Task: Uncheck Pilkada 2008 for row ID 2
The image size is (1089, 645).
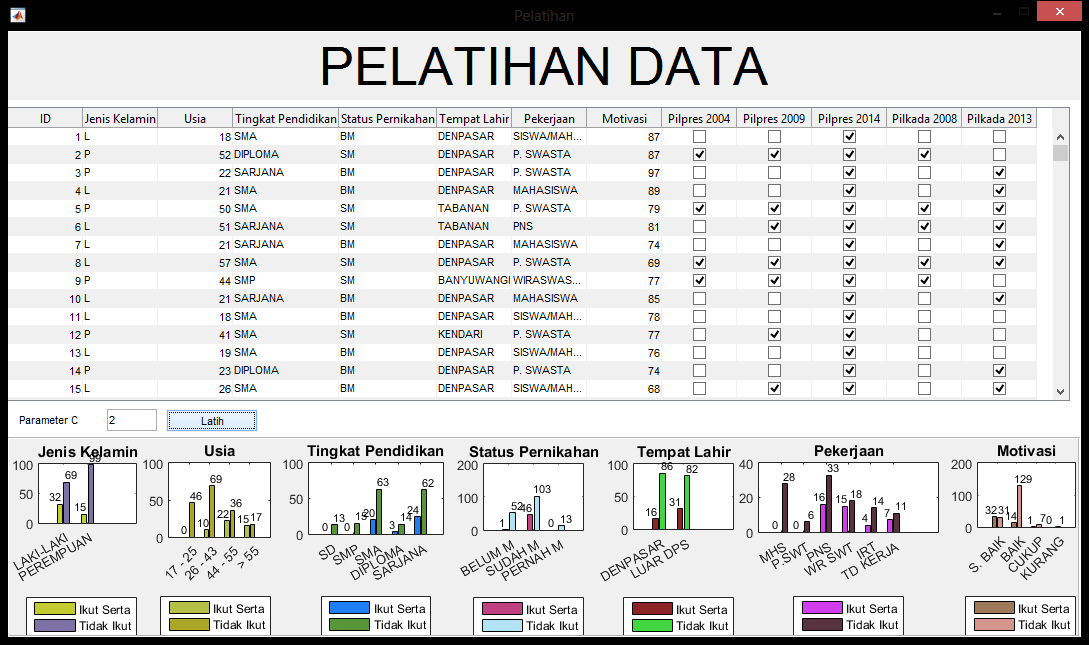Action: tap(924, 155)
